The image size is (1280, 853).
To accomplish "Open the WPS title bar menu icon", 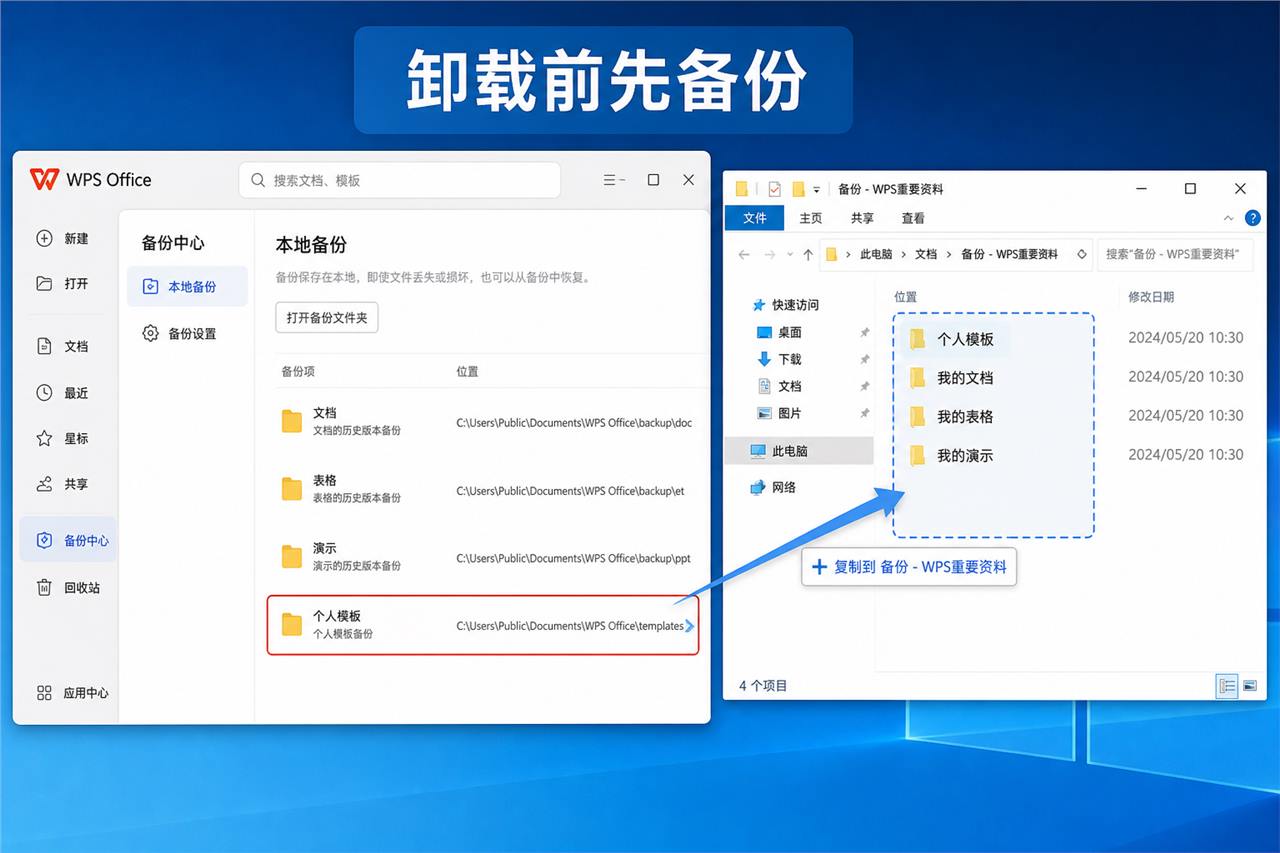I will coord(614,180).
